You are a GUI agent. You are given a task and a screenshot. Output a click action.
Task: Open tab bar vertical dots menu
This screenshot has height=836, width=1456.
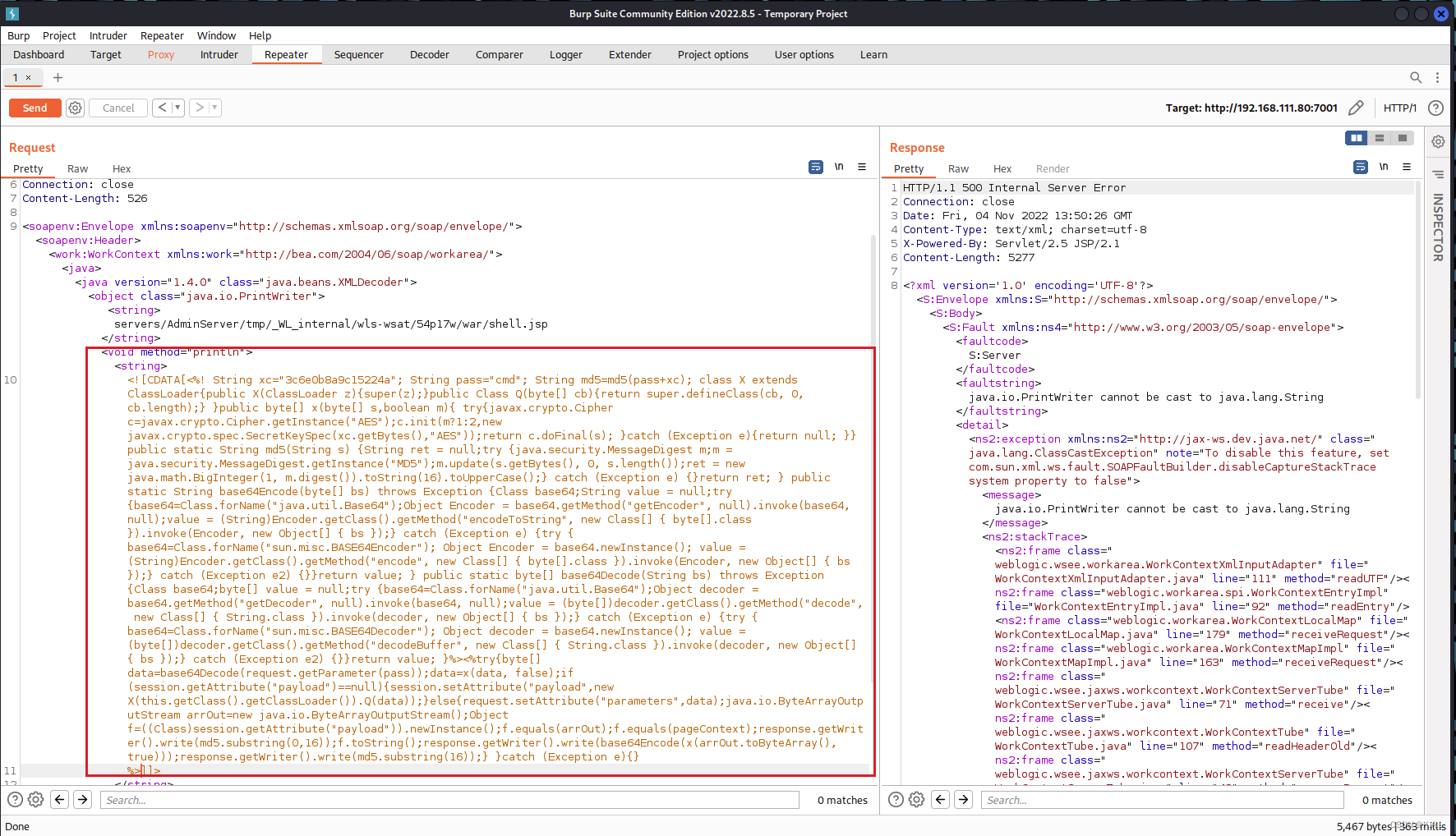(1437, 77)
